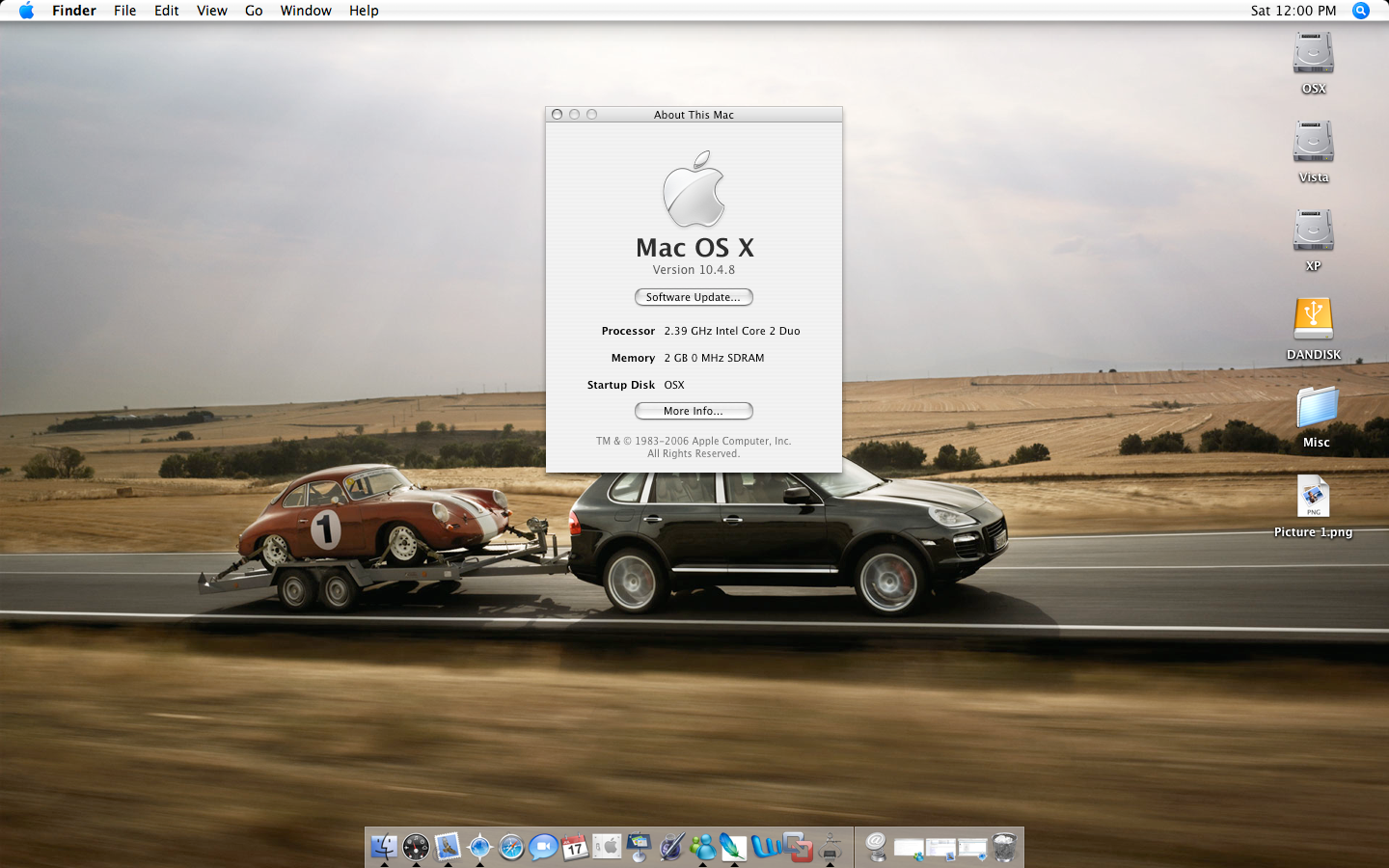The height and width of the screenshot is (868, 1389).
Task: Open the Edit menu
Action: point(167,11)
